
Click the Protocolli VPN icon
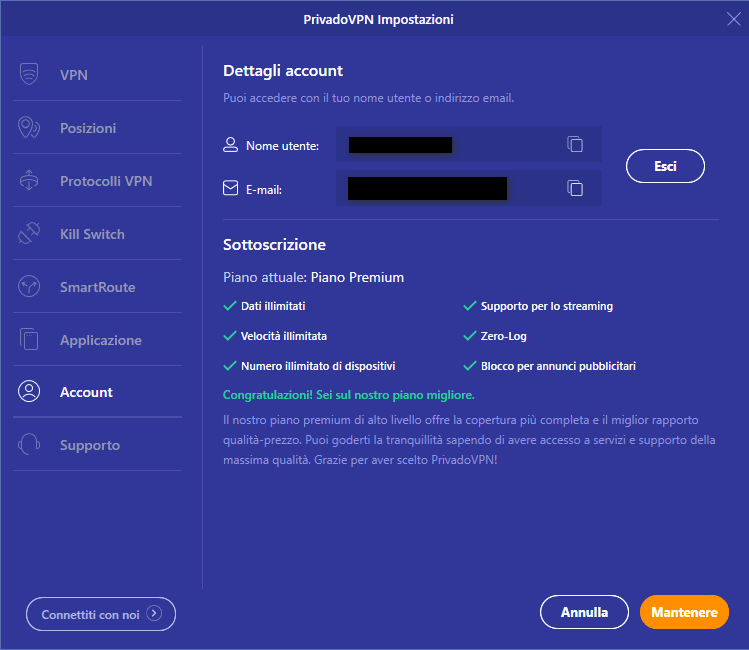pos(29,181)
